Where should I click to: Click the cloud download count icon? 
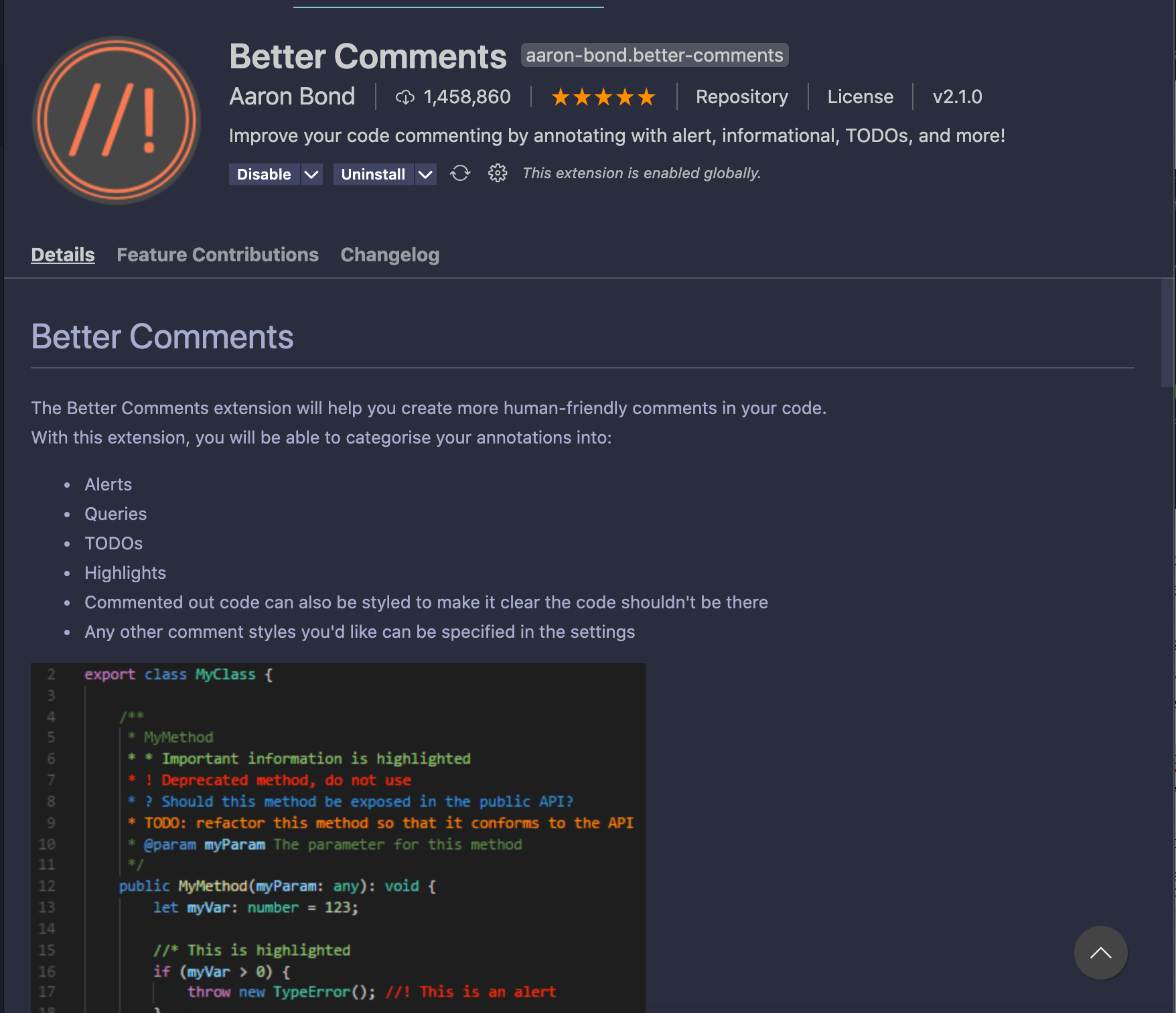tap(405, 97)
